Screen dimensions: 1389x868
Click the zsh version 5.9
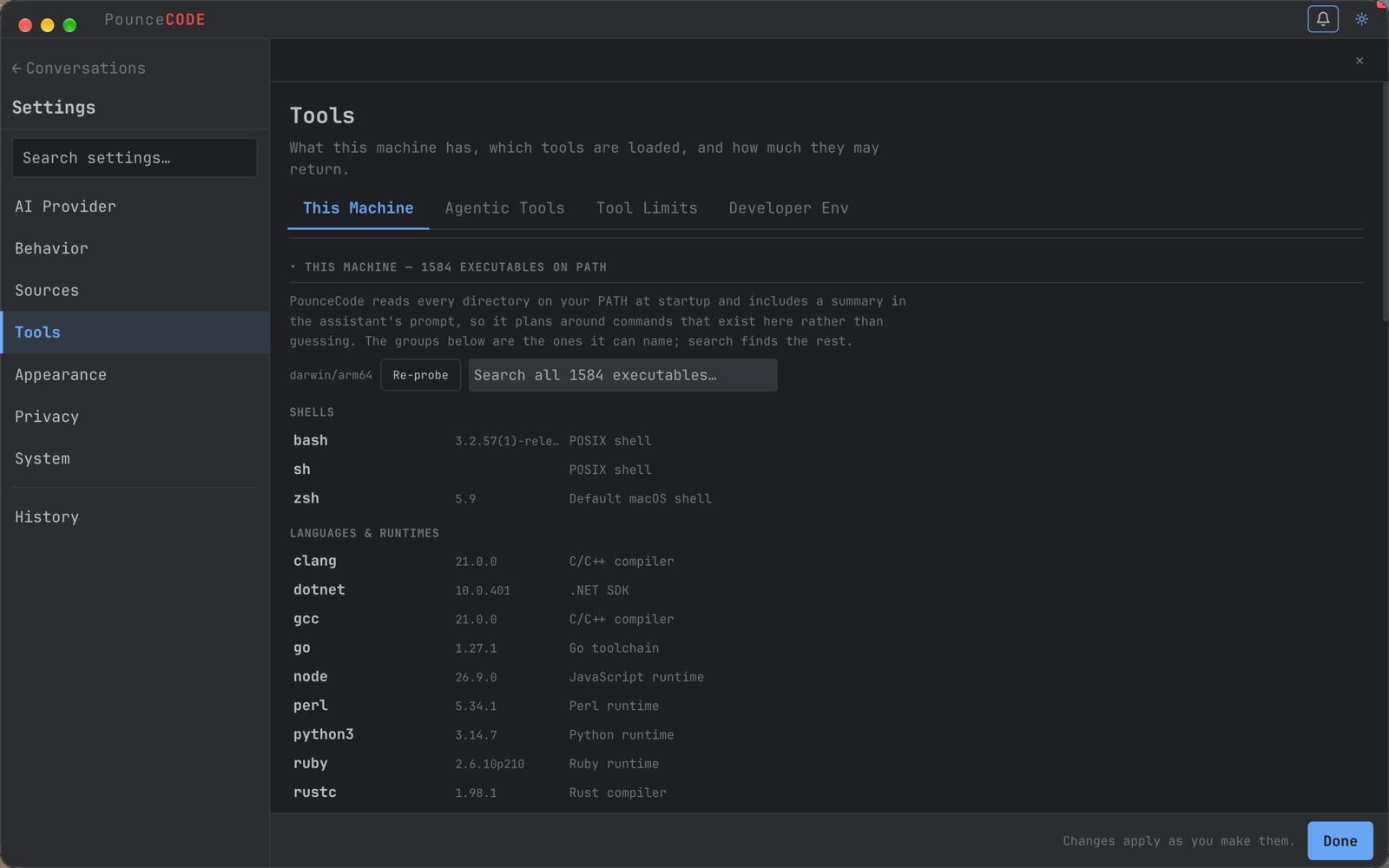pyautogui.click(x=465, y=499)
